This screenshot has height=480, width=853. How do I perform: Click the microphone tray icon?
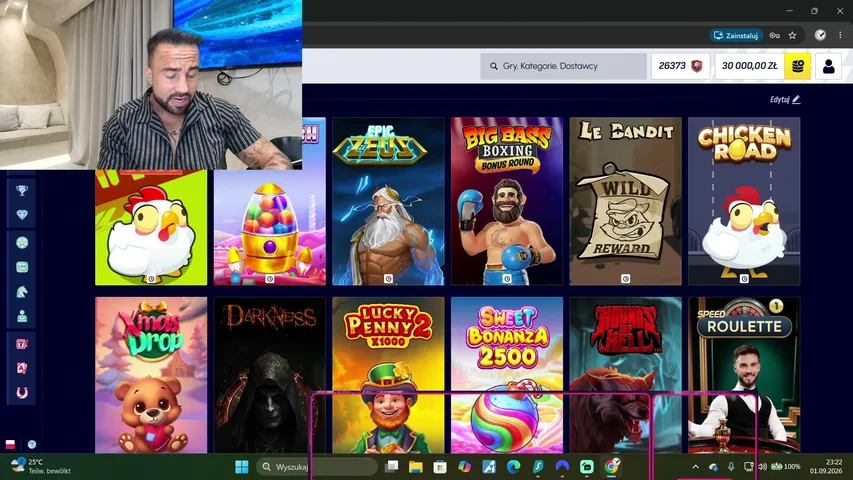(x=731, y=466)
